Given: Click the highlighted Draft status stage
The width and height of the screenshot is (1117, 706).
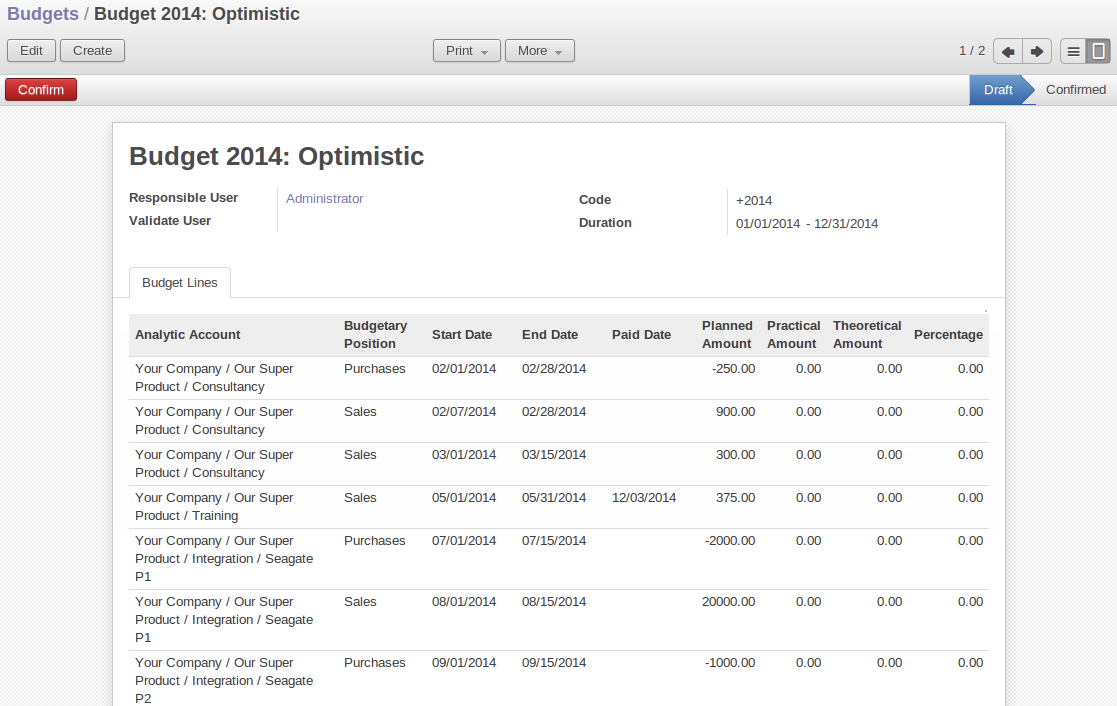Looking at the screenshot, I should (997, 89).
